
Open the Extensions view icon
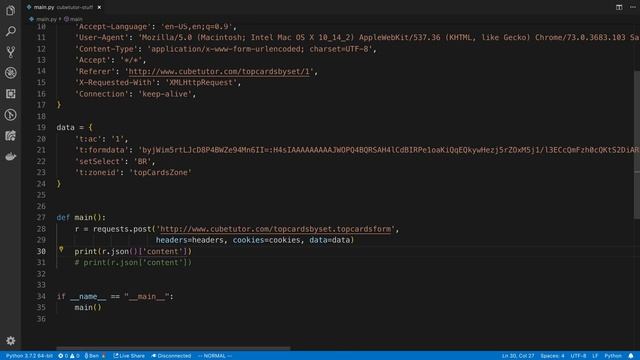click(x=11, y=93)
